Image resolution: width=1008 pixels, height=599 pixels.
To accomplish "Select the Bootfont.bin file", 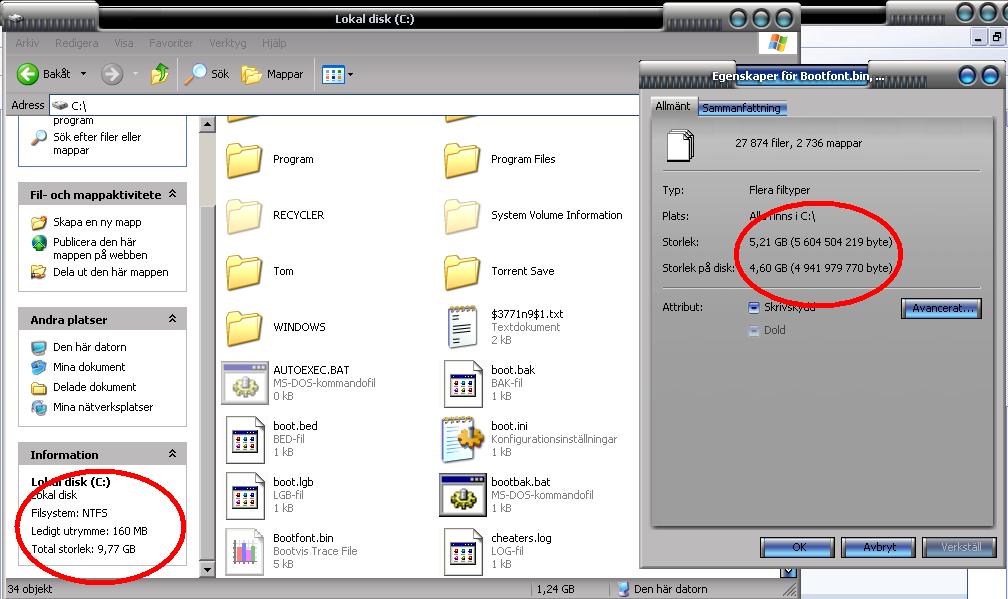I will coord(245,551).
